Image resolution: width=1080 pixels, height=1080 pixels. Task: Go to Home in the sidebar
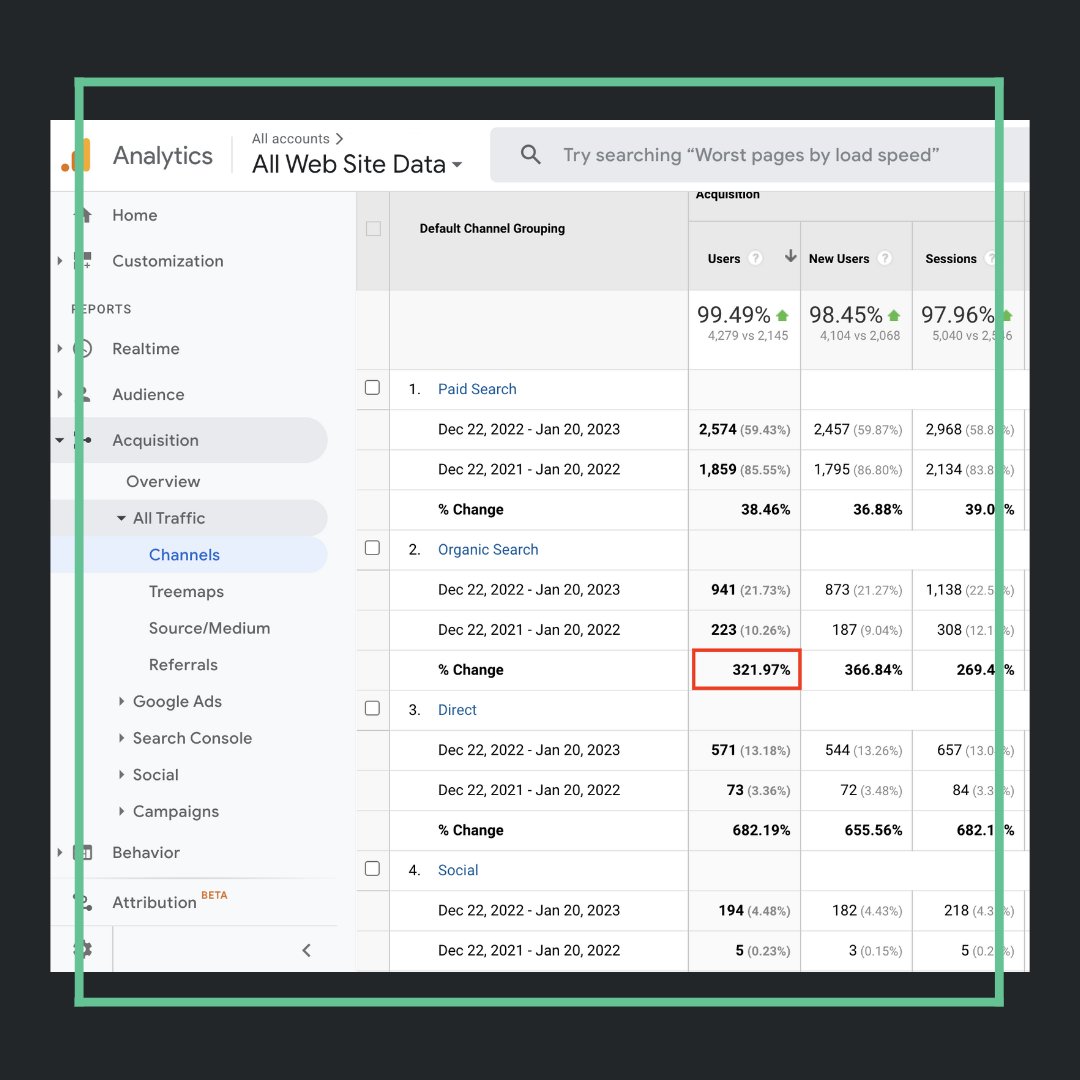[x=134, y=215]
